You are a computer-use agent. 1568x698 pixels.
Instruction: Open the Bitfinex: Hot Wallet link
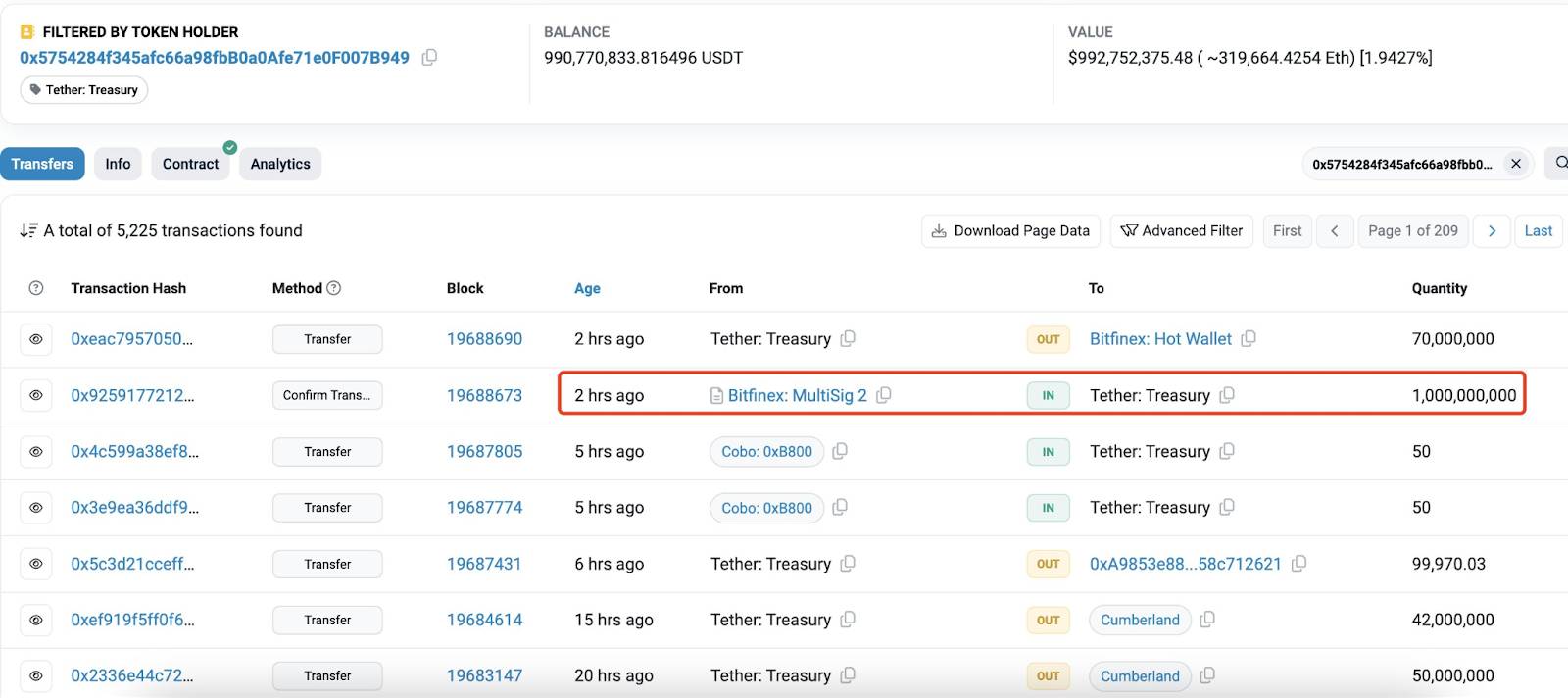click(x=1160, y=339)
